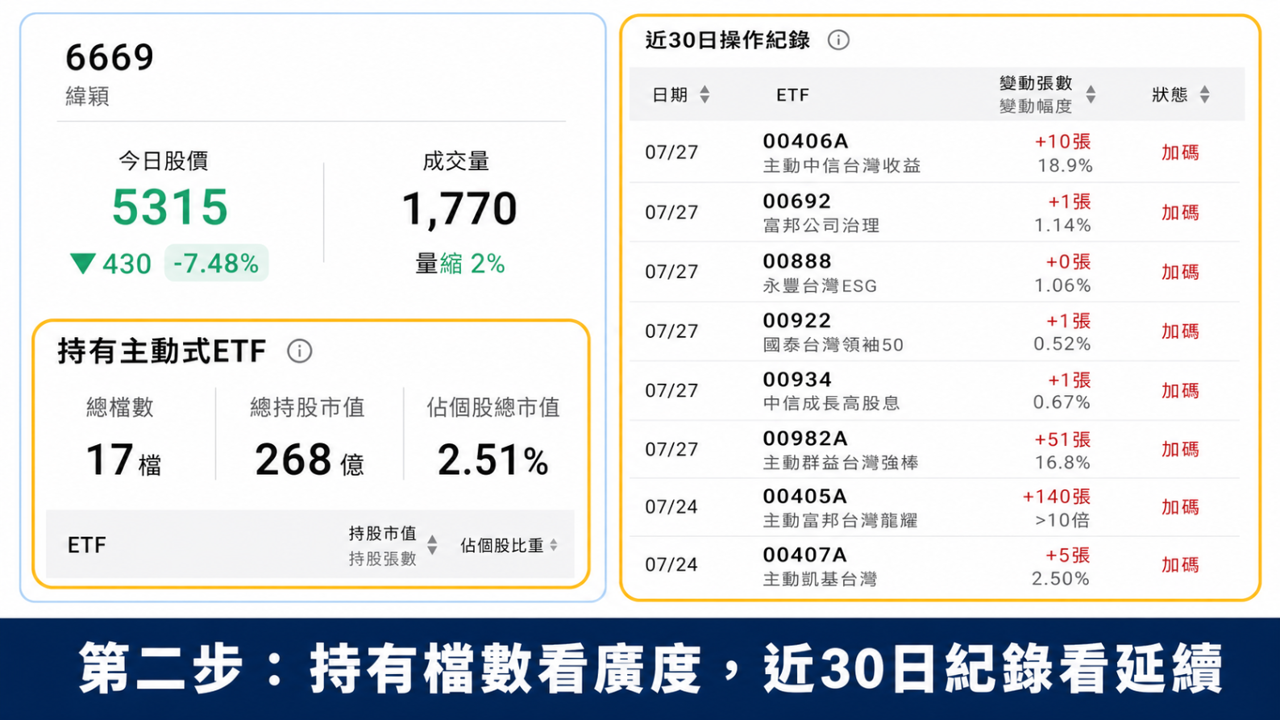Select ETF 00982A 主動群益台灣強棒

point(840,450)
